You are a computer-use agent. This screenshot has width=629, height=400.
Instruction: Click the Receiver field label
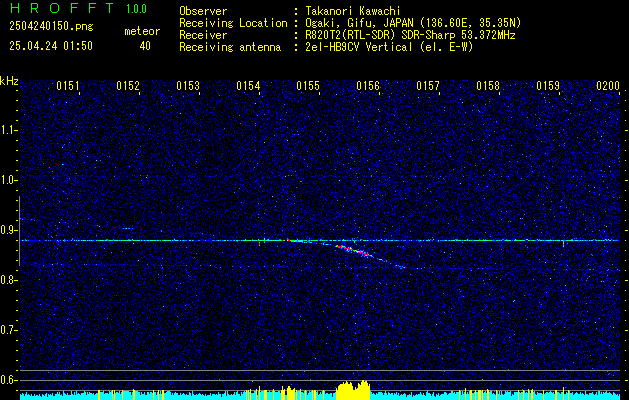(203, 35)
